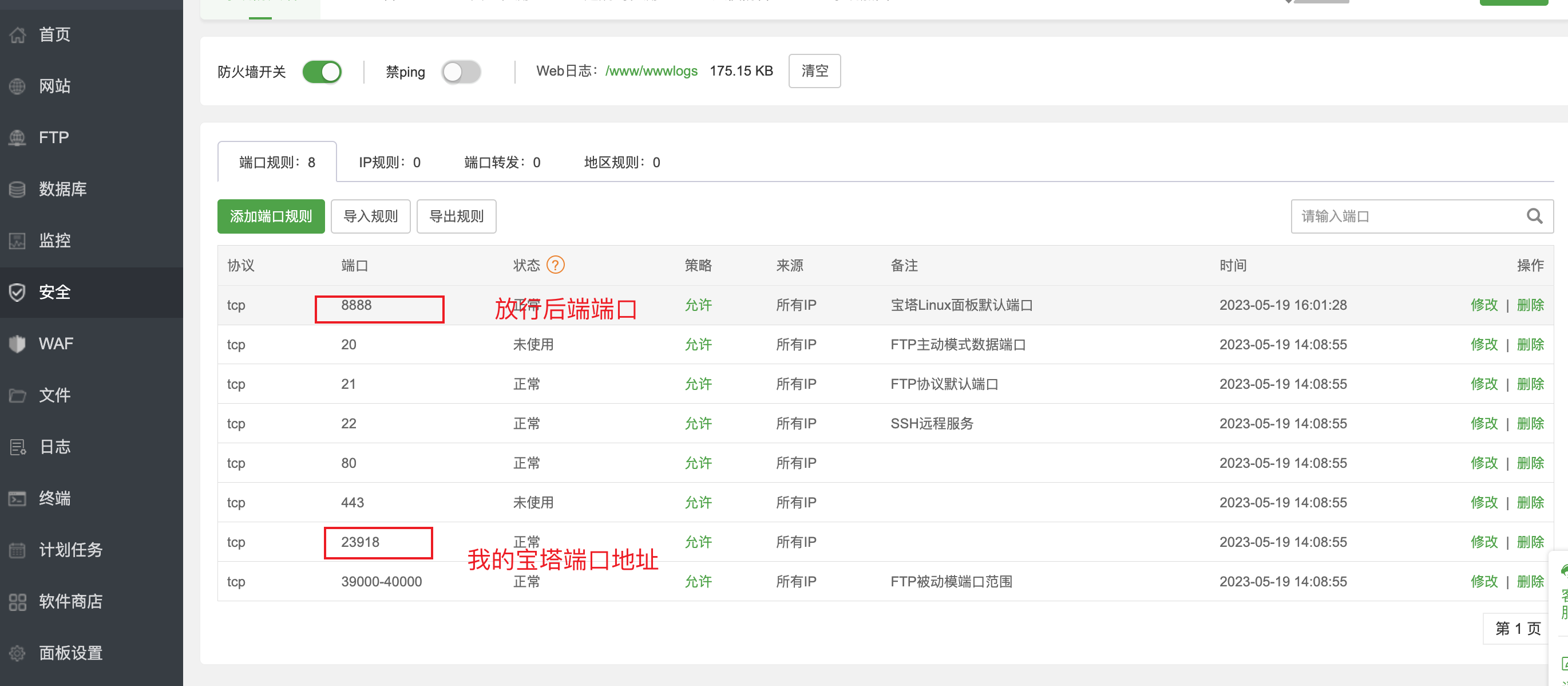Screen dimensions: 1568x686
Task: Click 宝塔Linux面板默认端口 remark text
Action: click(x=961, y=305)
